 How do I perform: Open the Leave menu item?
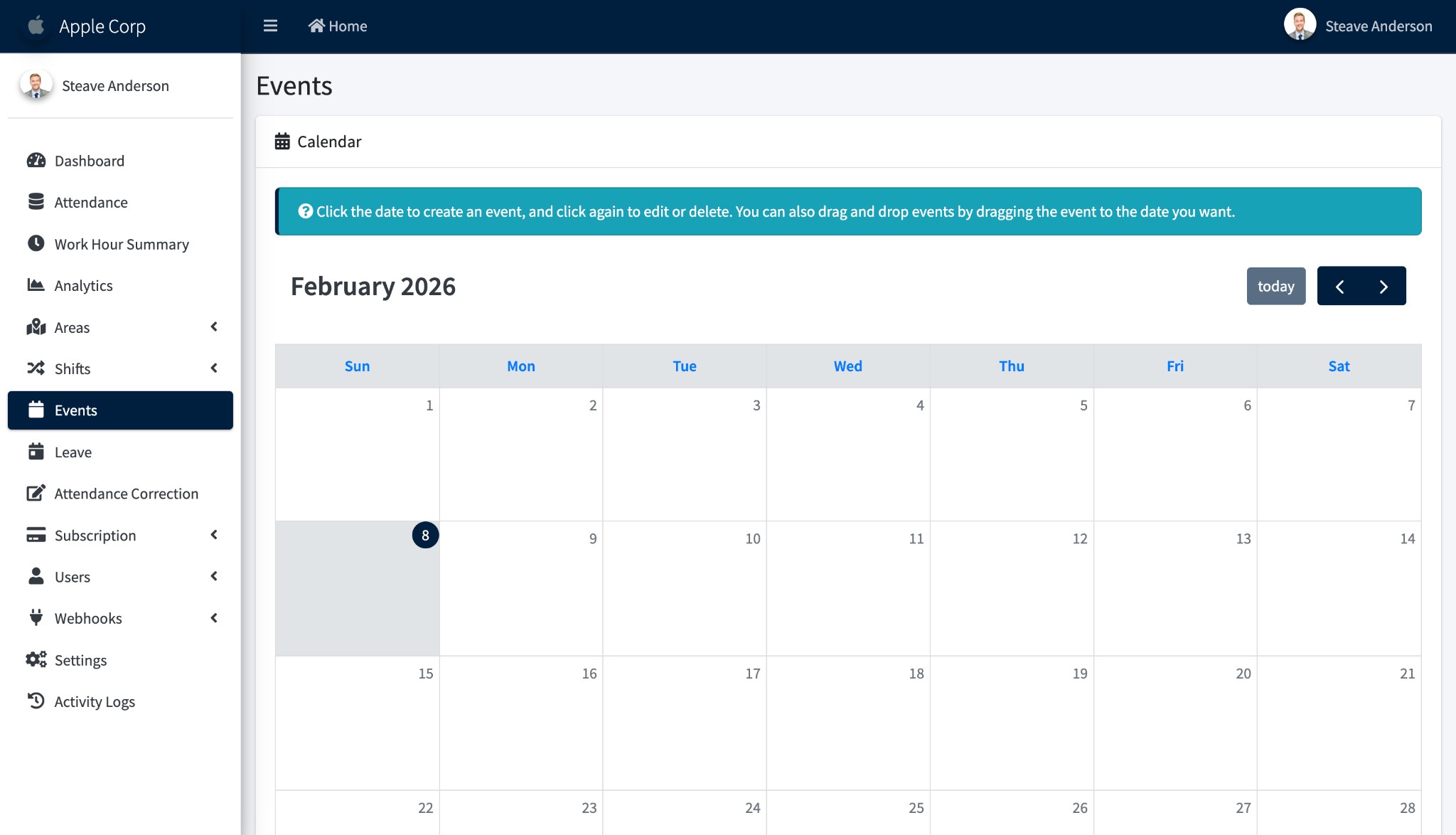pos(73,452)
